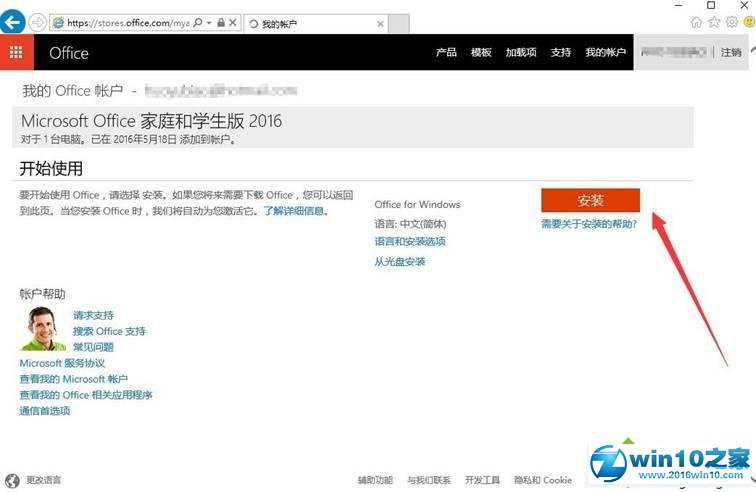Click the Microsoft Office 家庭和学生版 2016 heading
The image size is (756, 492).
click(151, 121)
